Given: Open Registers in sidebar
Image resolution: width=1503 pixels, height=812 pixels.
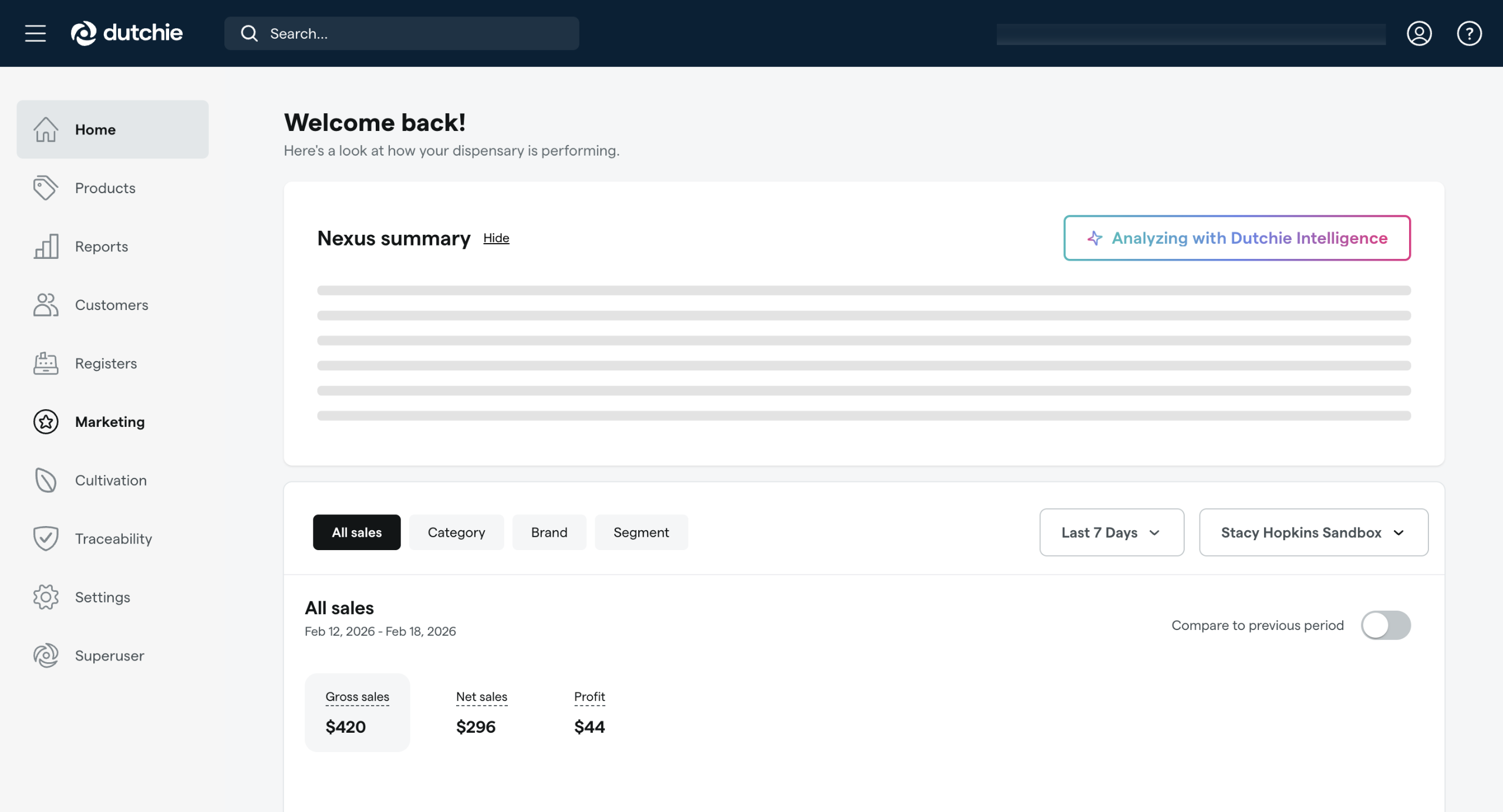Looking at the screenshot, I should (113, 363).
